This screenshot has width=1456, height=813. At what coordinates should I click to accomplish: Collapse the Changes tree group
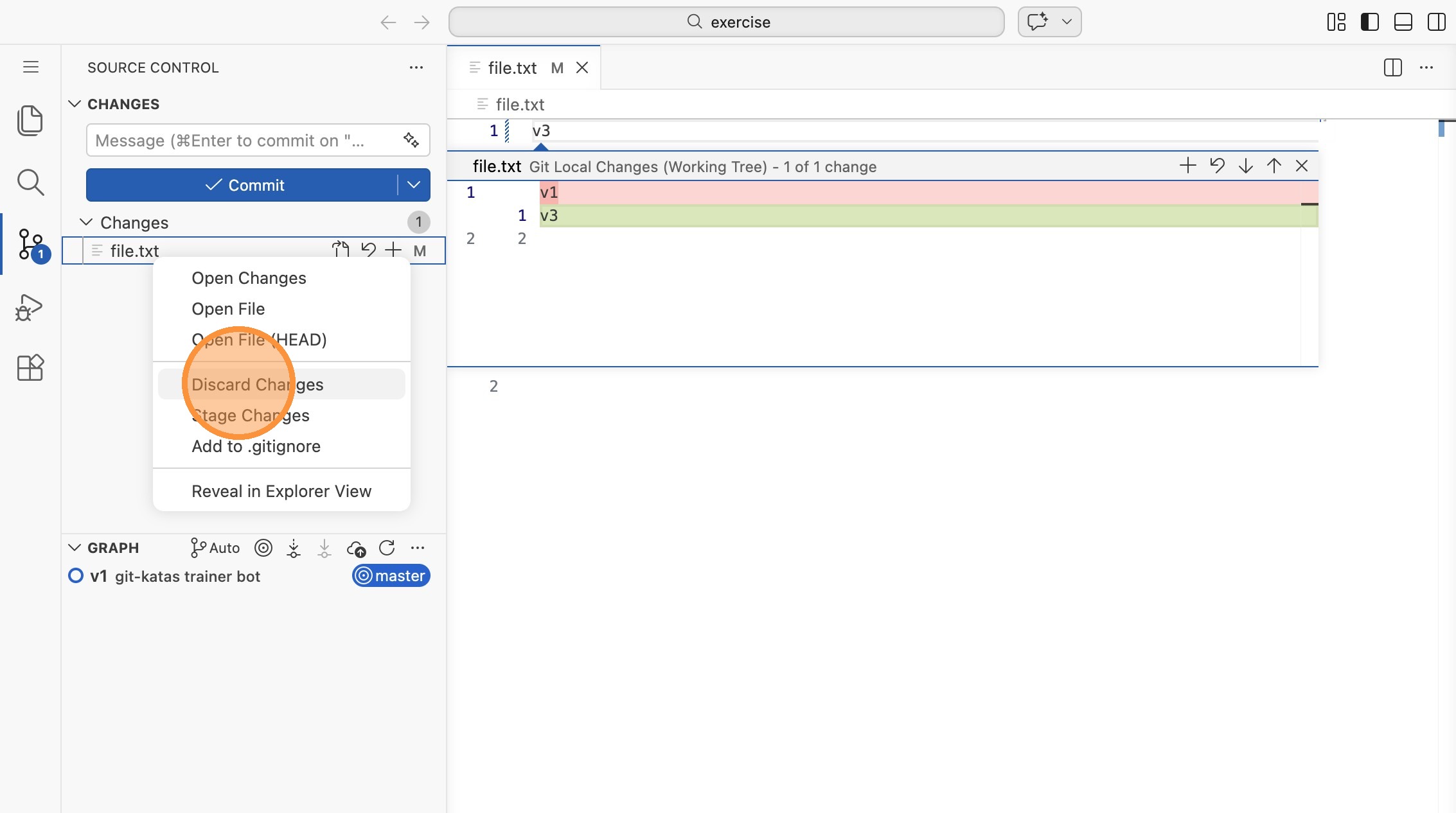[86, 222]
